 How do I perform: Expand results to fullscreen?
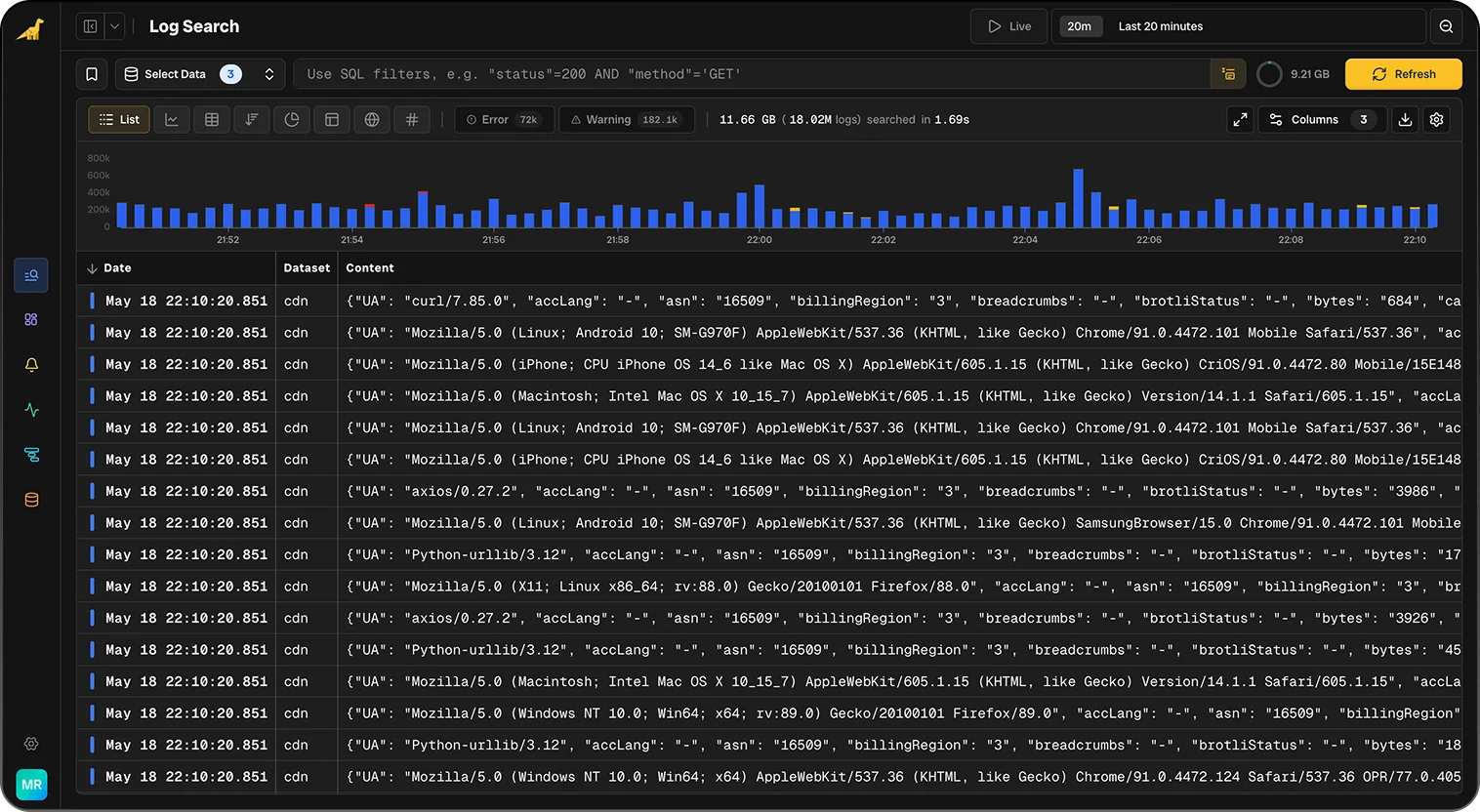click(1240, 119)
